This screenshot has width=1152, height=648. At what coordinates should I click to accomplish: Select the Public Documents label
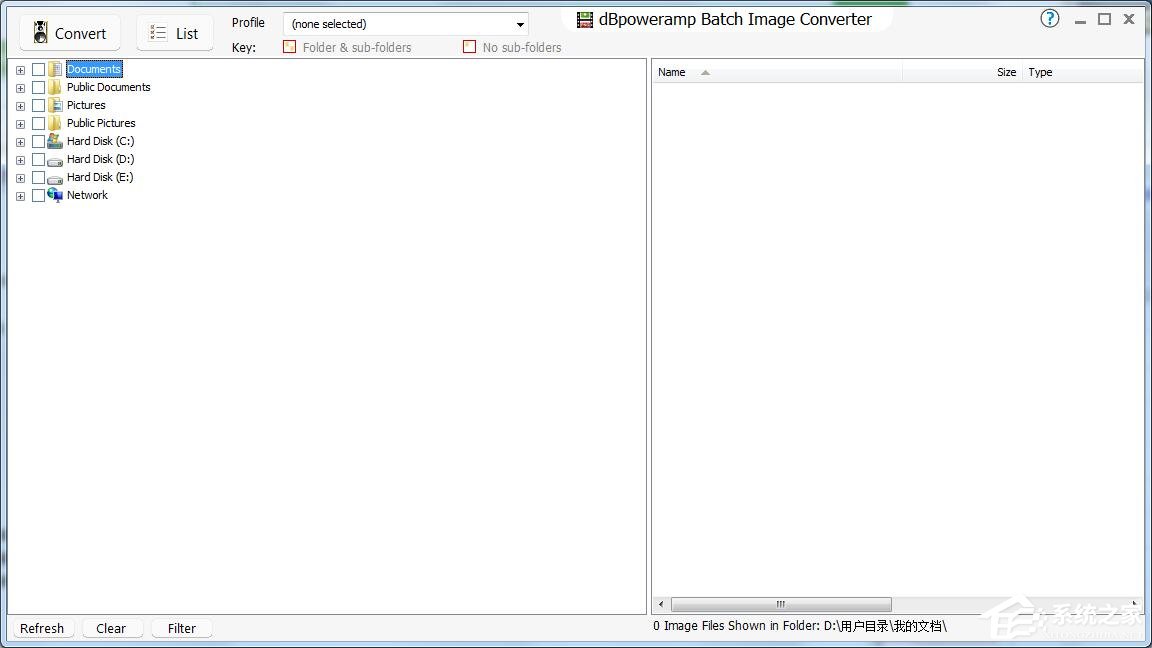[109, 87]
